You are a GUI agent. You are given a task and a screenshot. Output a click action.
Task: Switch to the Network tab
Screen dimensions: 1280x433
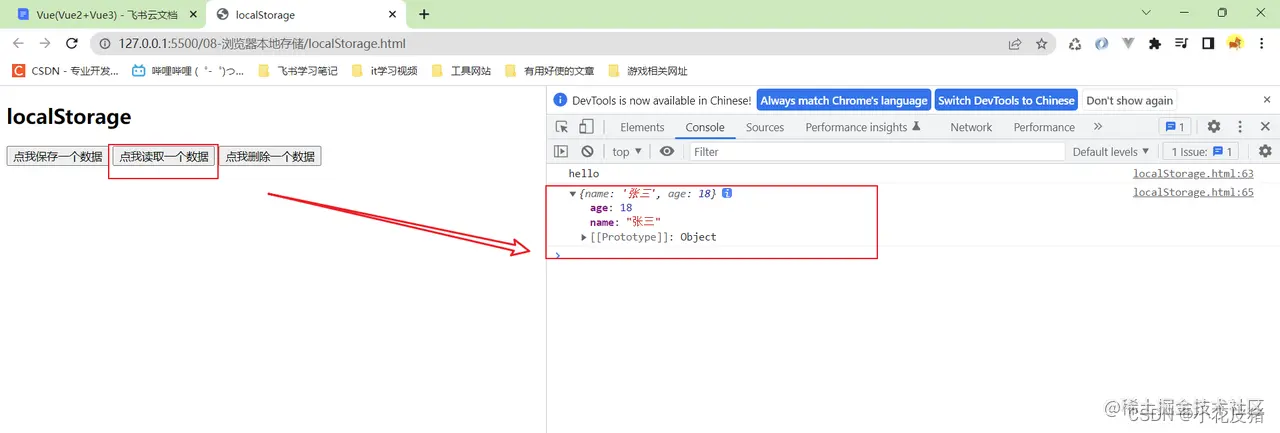971,127
